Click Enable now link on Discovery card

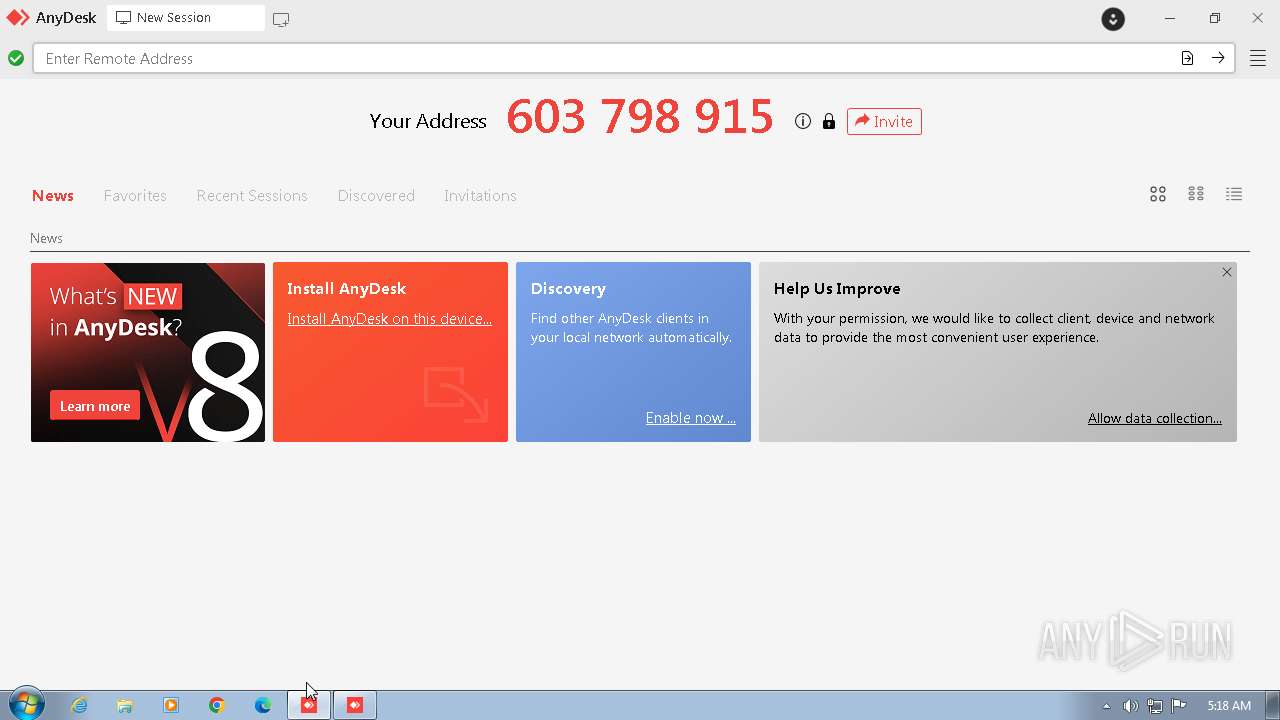click(690, 418)
